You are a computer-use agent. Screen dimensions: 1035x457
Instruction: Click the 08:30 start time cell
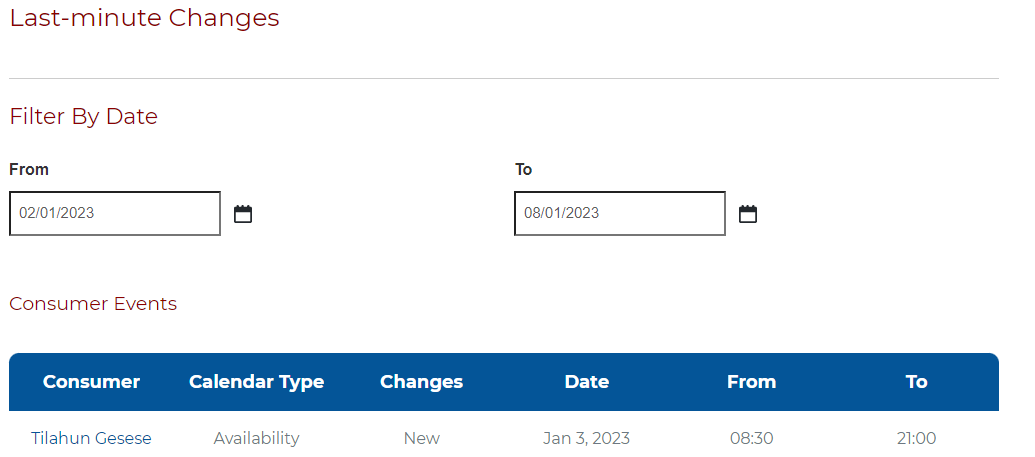point(751,438)
